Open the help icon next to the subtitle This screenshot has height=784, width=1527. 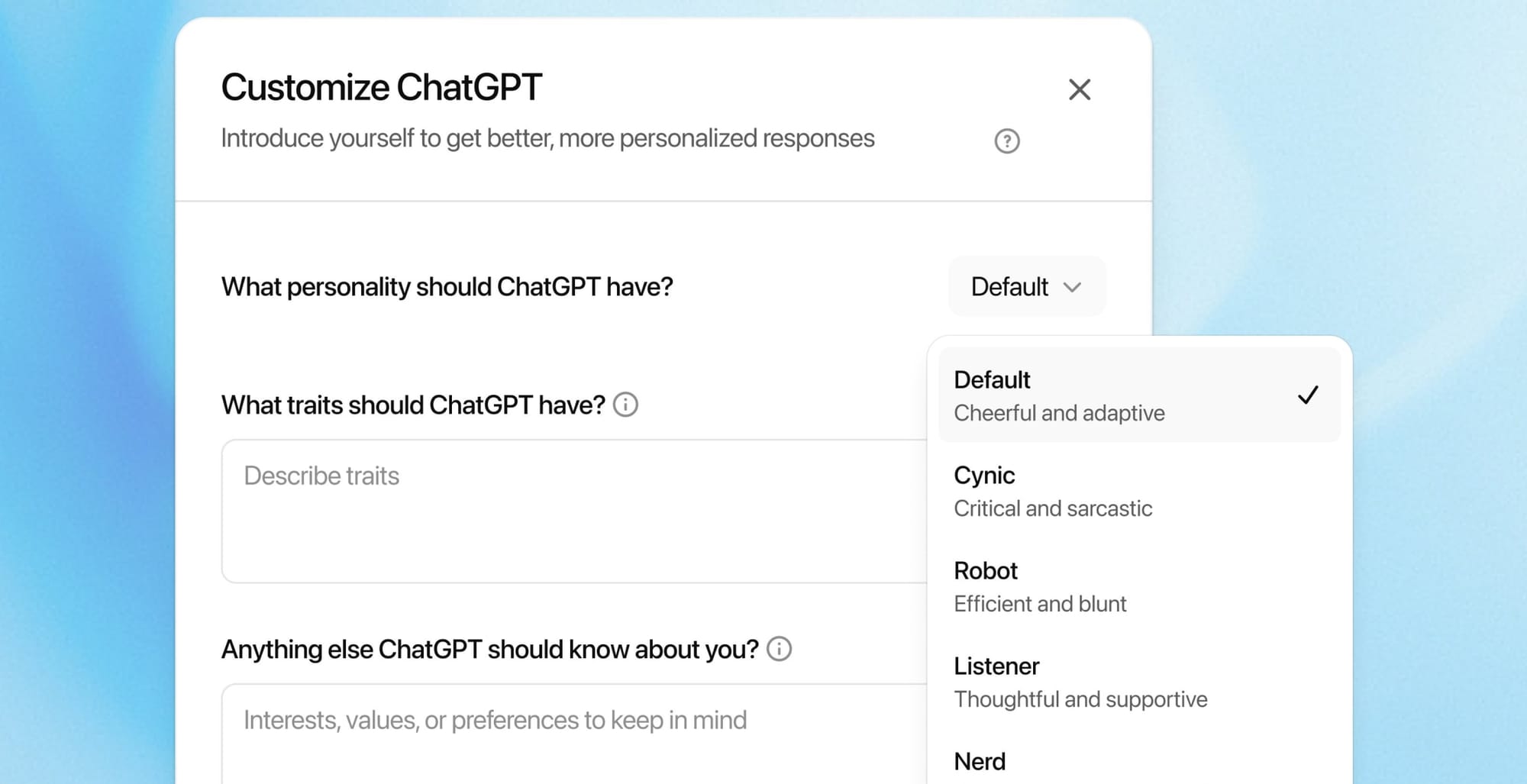pos(1006,140)
